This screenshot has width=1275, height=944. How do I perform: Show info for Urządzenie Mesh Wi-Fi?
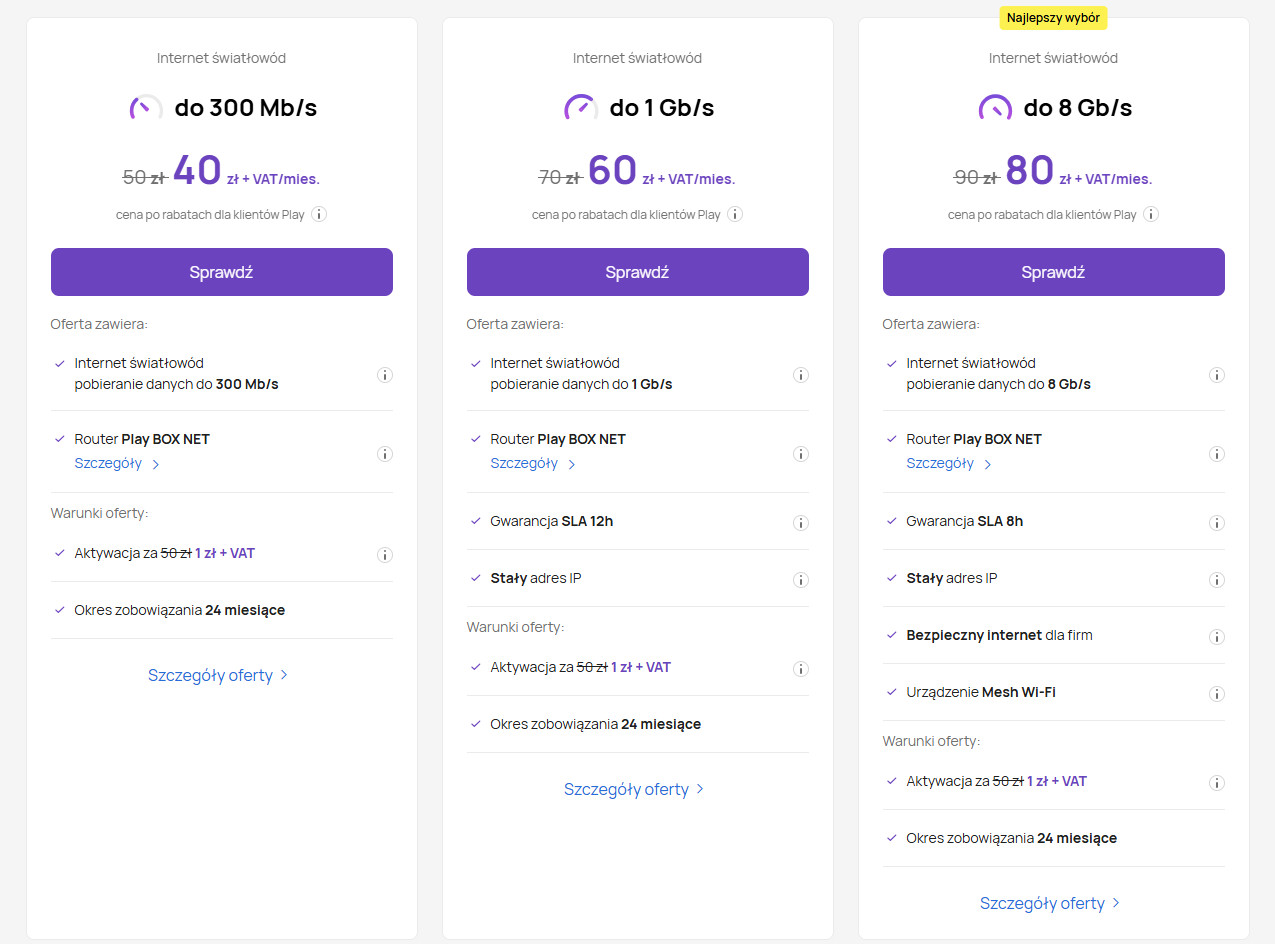[x=1216, y=693]
